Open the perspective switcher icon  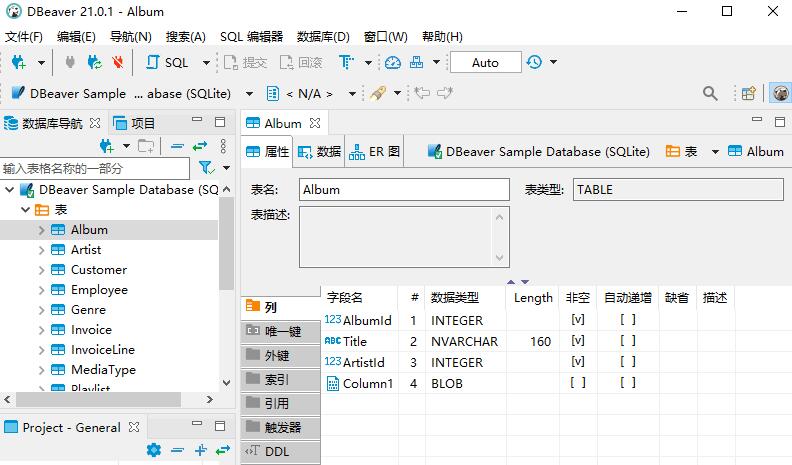pos(749,93)
